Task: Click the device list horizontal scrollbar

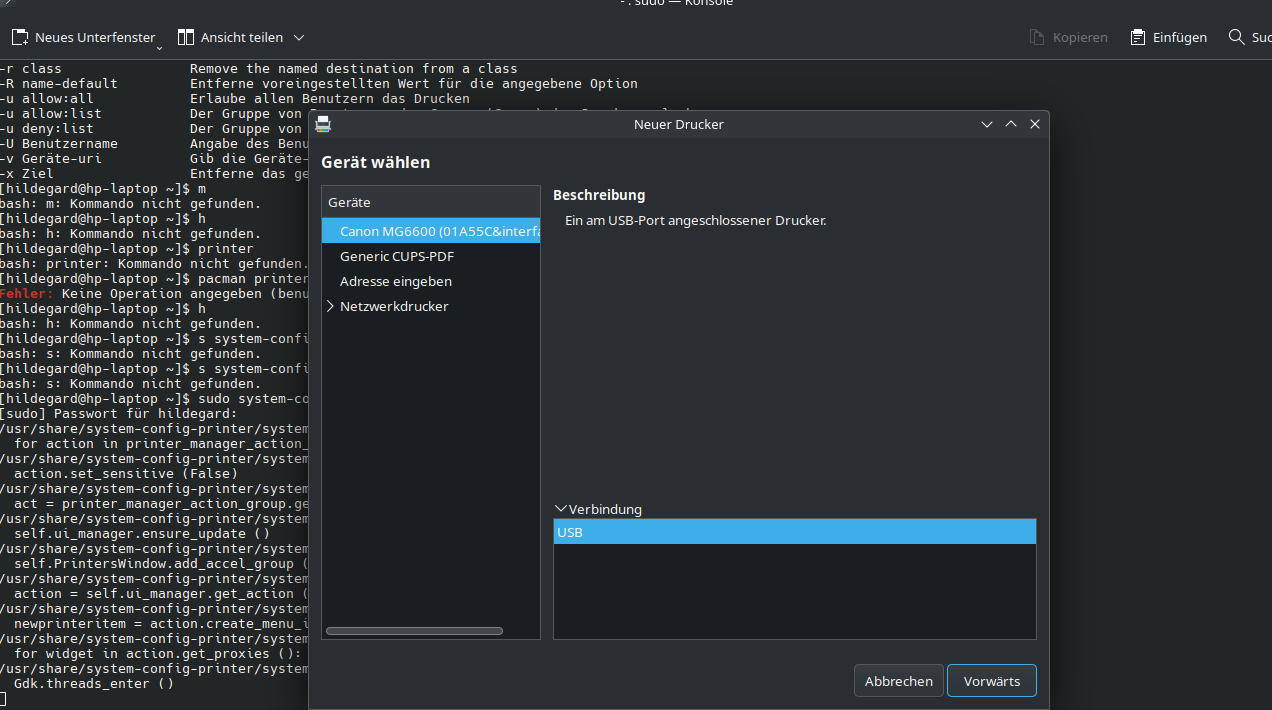Action: click(x=414, y=631)
